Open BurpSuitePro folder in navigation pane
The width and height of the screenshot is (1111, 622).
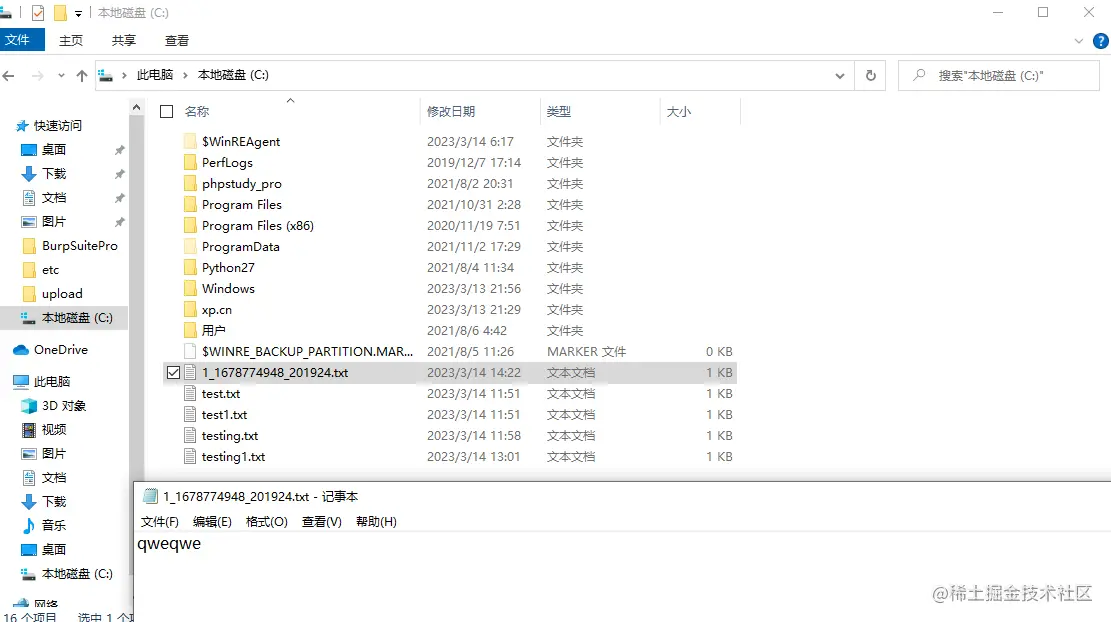79,246
